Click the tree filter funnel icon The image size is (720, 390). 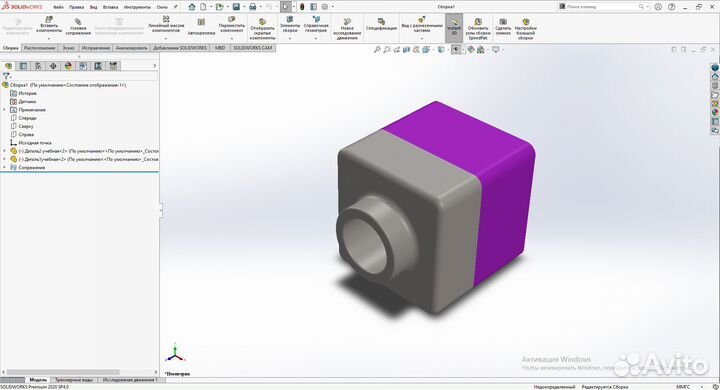[6, 76]
